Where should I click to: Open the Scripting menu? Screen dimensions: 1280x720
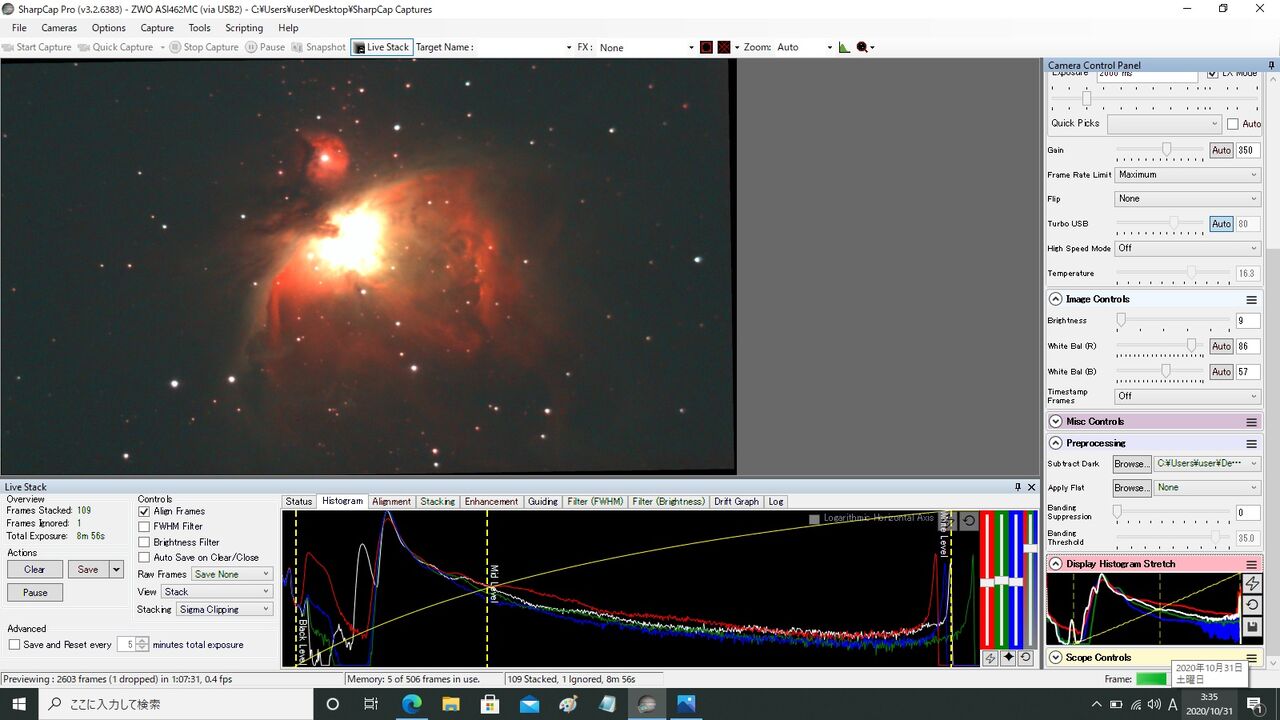[x=244, y=28]
